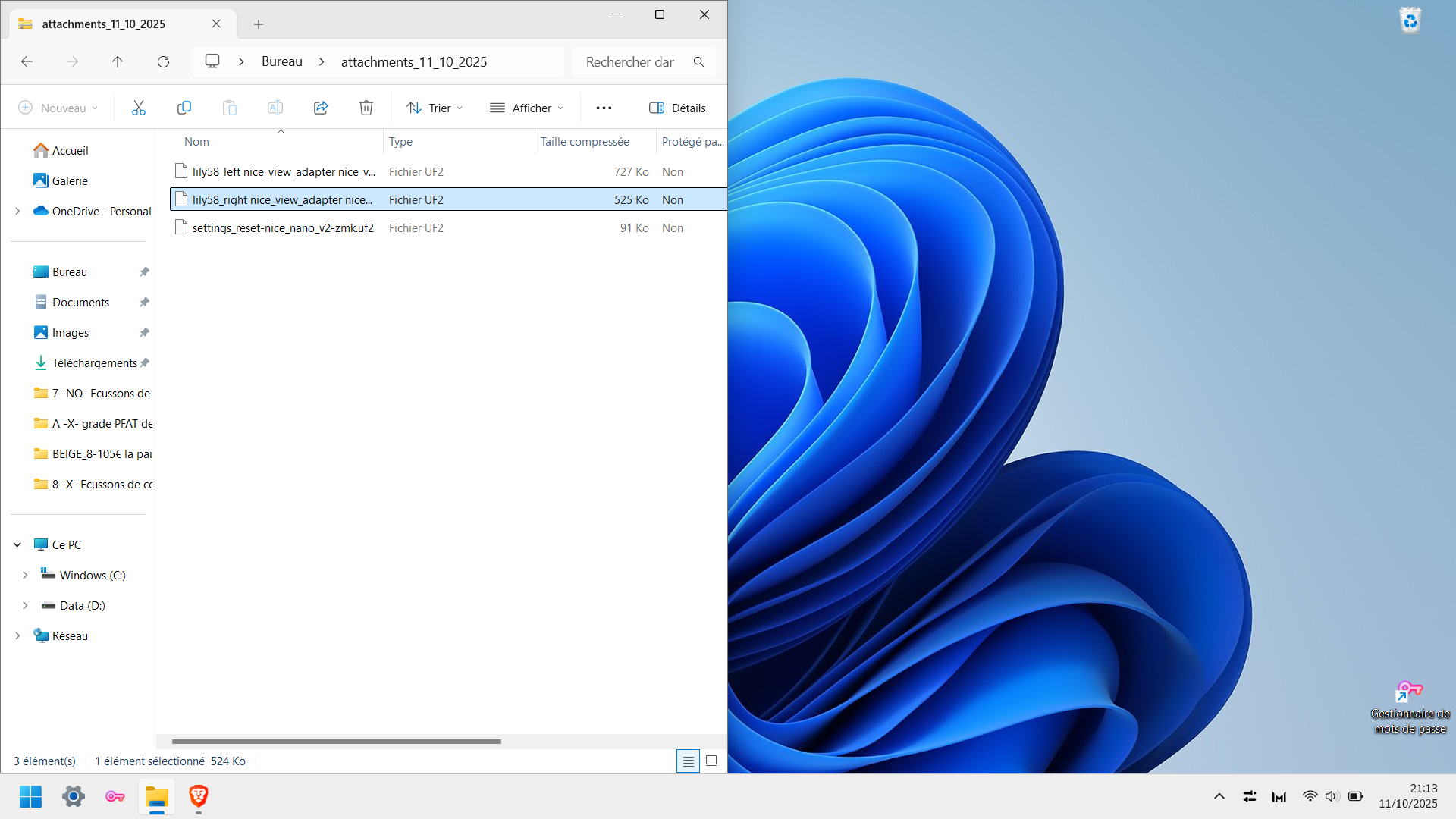Click Bureau in the breadcrumb path
This screenshot has height=819, width=1456.
281,61
